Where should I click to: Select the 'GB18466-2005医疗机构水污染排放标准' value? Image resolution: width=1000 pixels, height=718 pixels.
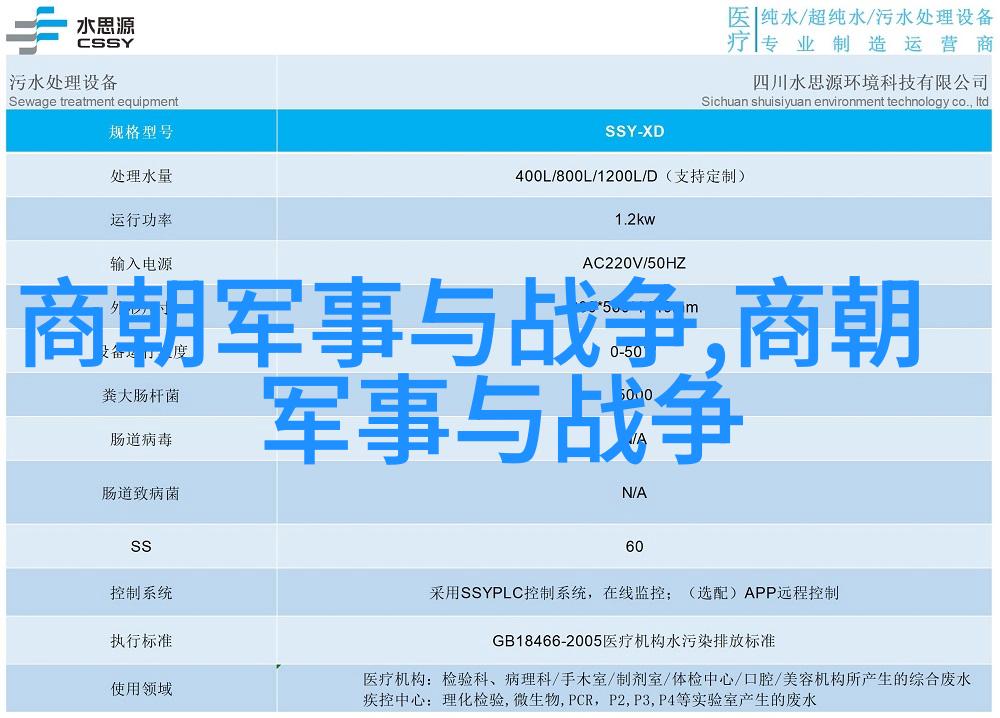[634, 641]
